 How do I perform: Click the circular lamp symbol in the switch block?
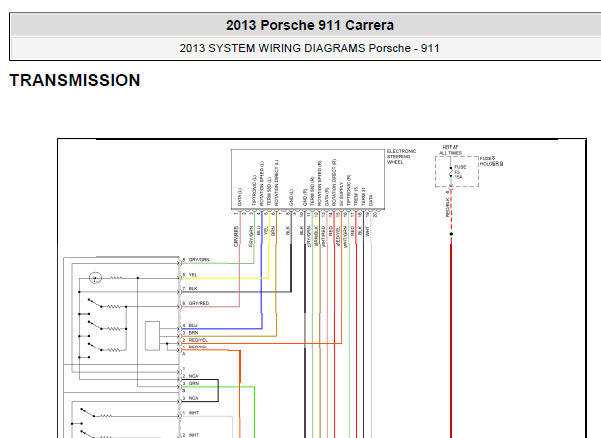coord(95,278)
